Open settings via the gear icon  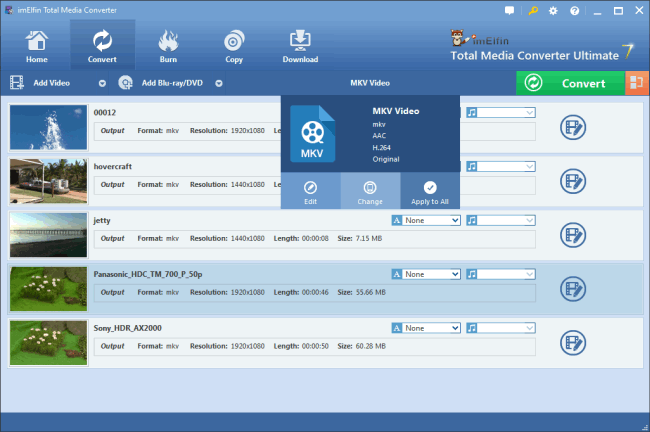click(x=553, y=11)
